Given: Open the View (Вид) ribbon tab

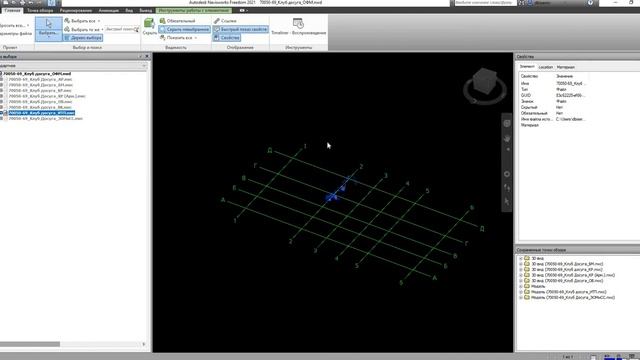Looking at the screenshot, I should (129, 11).
